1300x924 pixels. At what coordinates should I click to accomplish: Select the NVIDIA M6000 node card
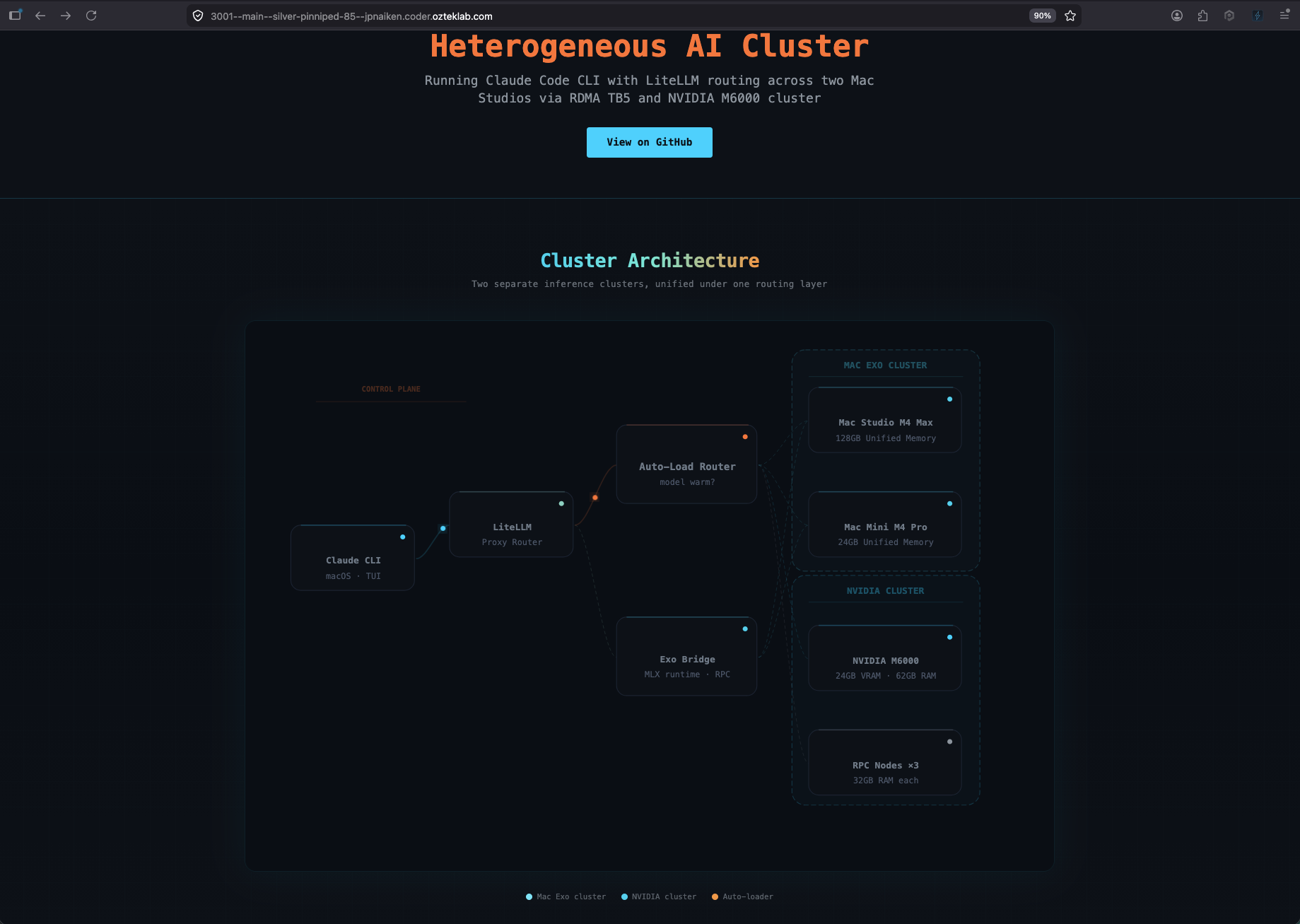coord(885,658)
